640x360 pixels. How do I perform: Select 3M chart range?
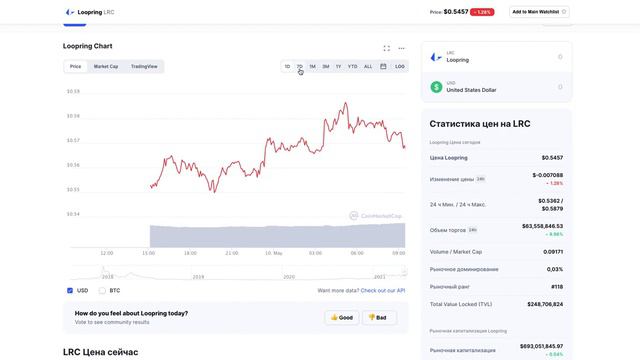coord(326,66)
